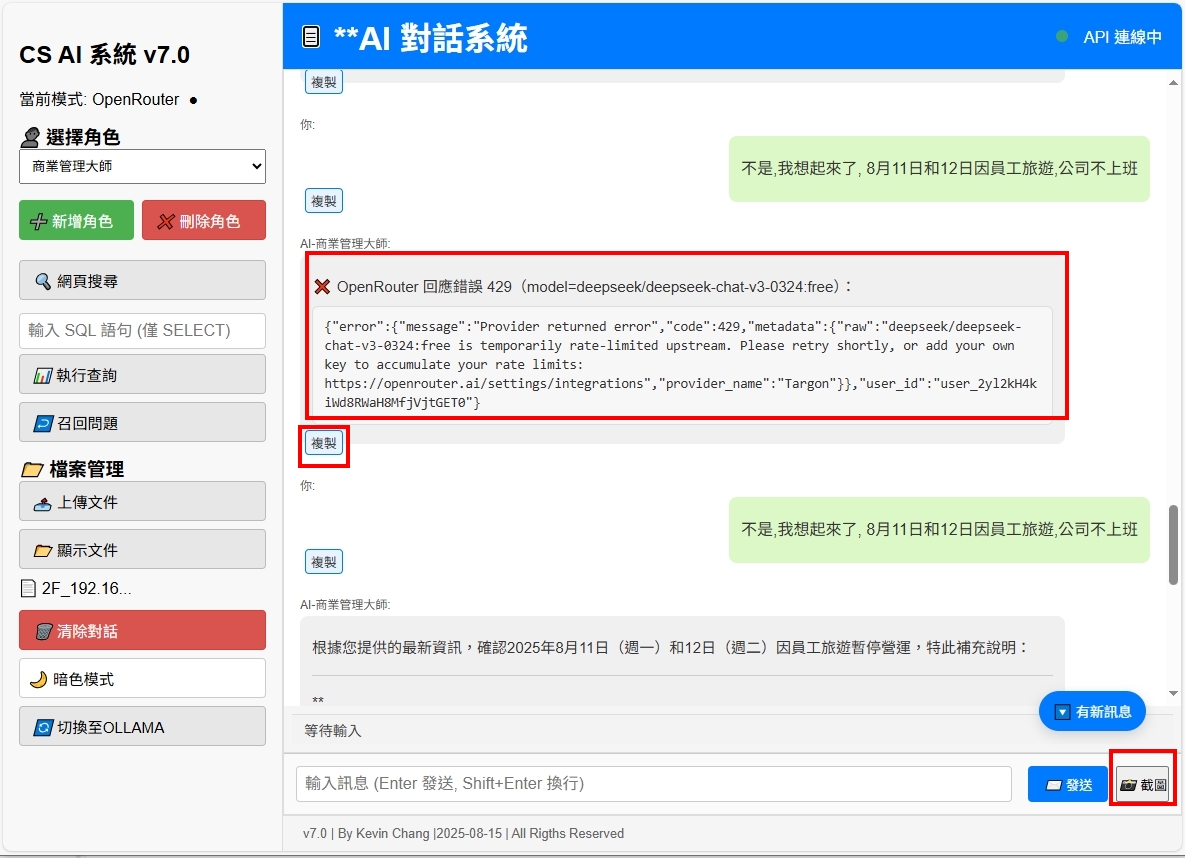Open 網頁搜尋 web search
This screenshot has width=1185, height=858.
coord(142,280)
